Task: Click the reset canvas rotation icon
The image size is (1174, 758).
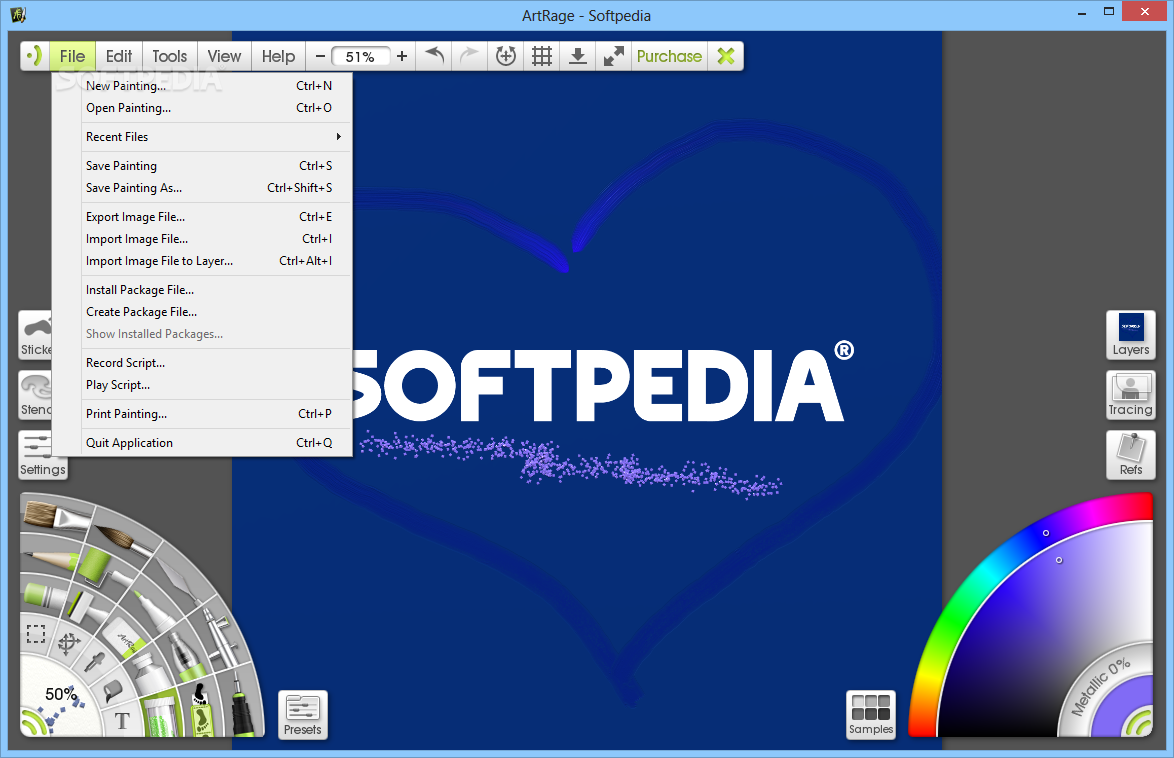Action: pyautogui.click(x=505, y=56)
